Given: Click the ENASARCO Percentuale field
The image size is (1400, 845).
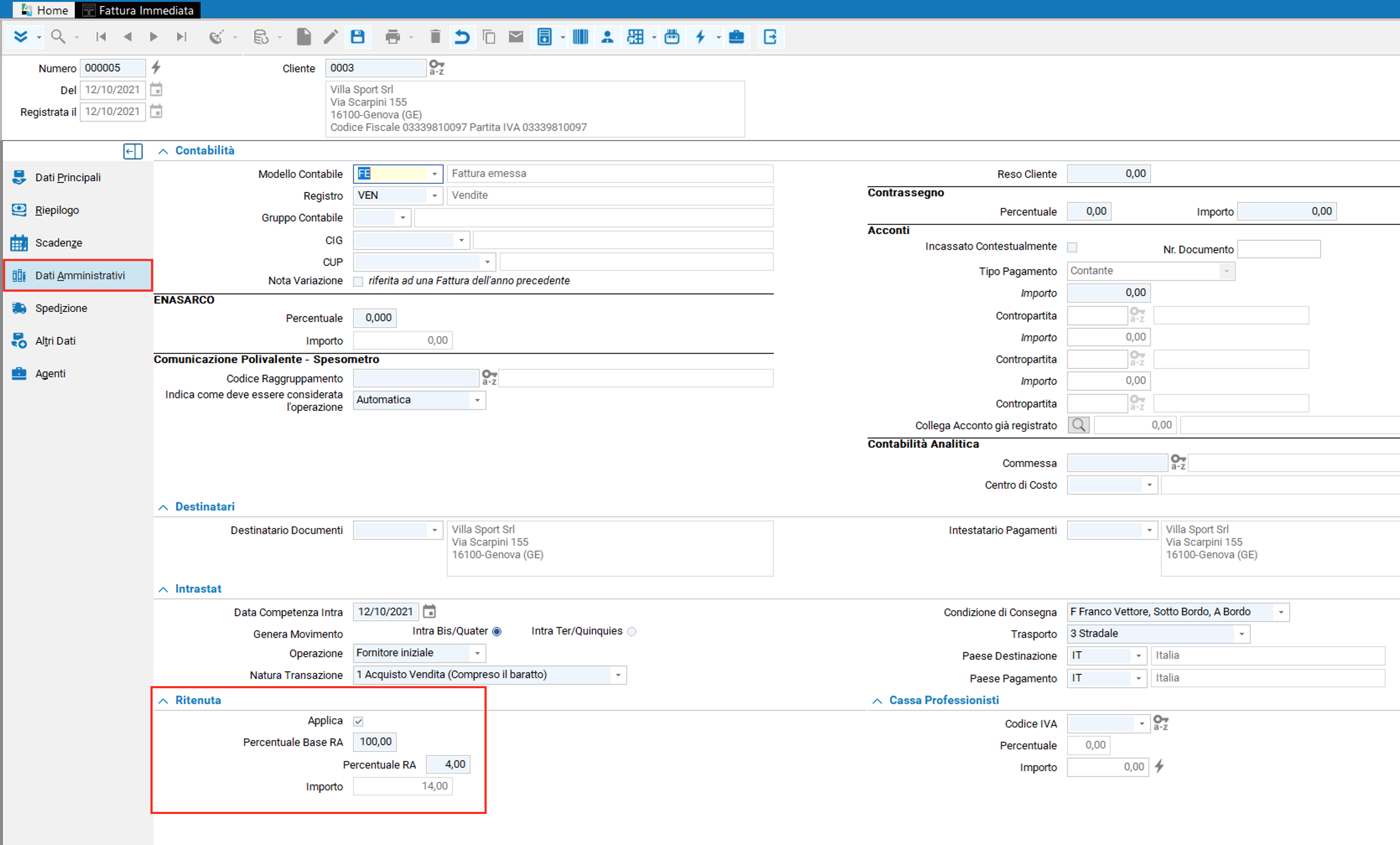Looking at the screenshot, I should click(374, 318).
